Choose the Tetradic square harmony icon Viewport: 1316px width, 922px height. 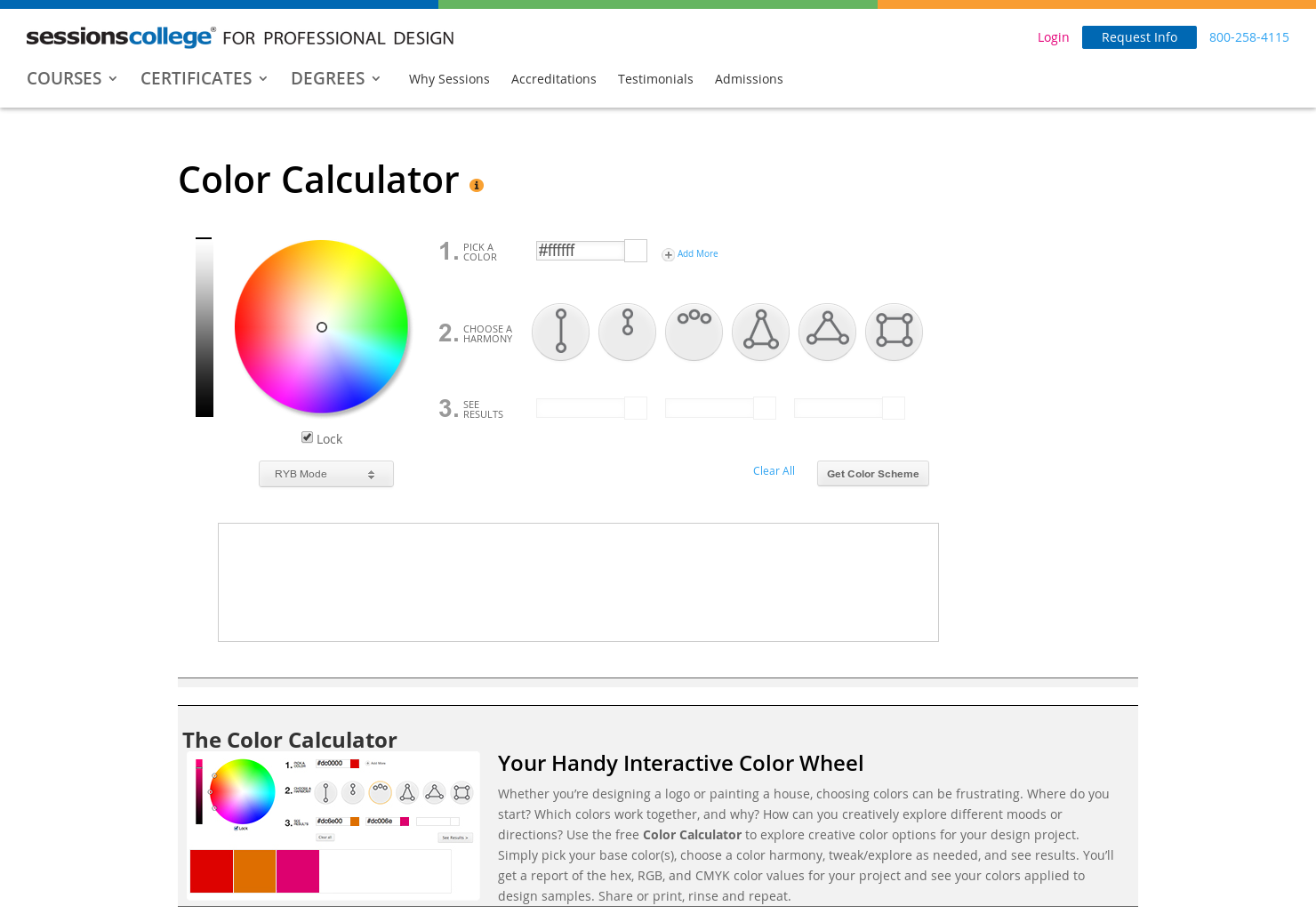[894, 332]
